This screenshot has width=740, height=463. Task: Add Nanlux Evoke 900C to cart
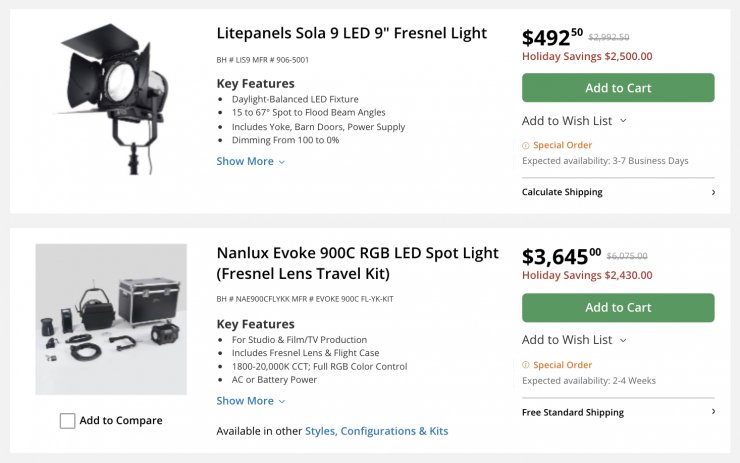coord(618,308)
